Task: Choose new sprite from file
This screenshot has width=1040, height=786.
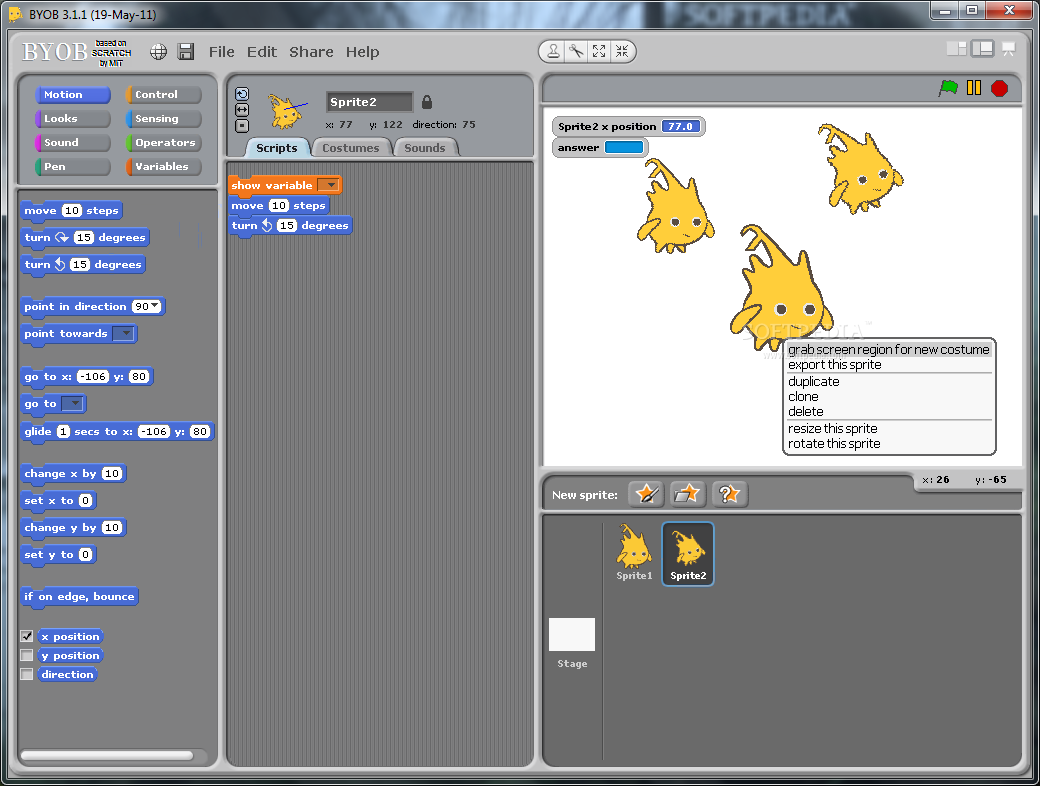Action: click(687, 493)
